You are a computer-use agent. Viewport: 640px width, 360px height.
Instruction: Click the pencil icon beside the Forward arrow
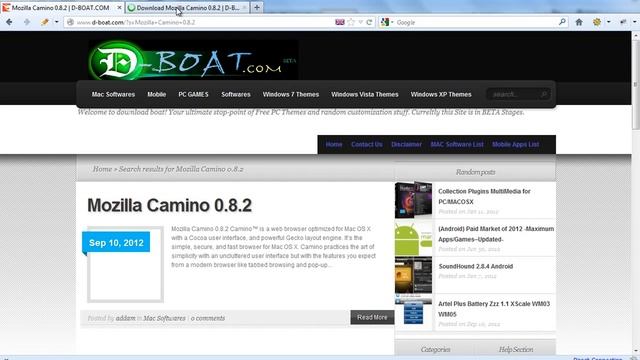tap(44, 22)
